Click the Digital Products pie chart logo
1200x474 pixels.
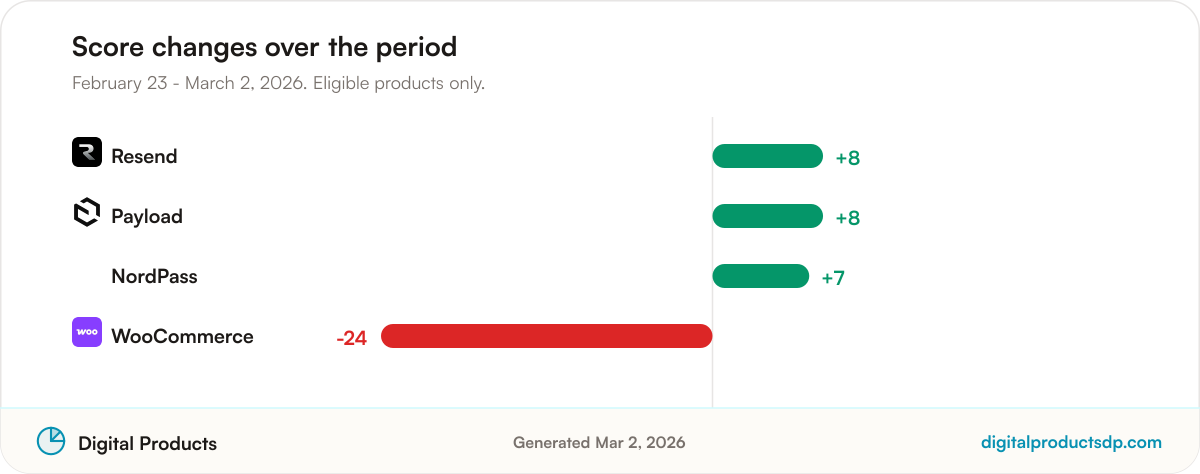(x=51, y=441)
